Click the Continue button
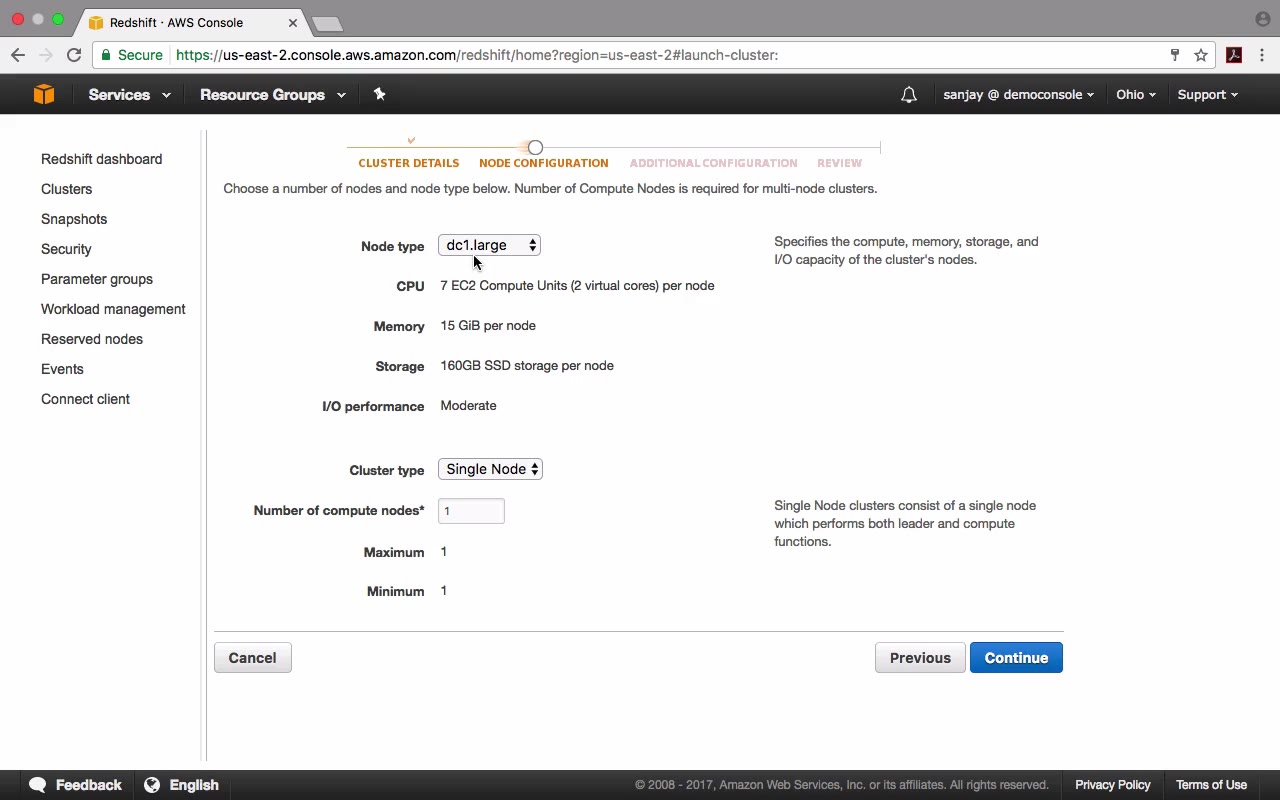 point(1016,658)
